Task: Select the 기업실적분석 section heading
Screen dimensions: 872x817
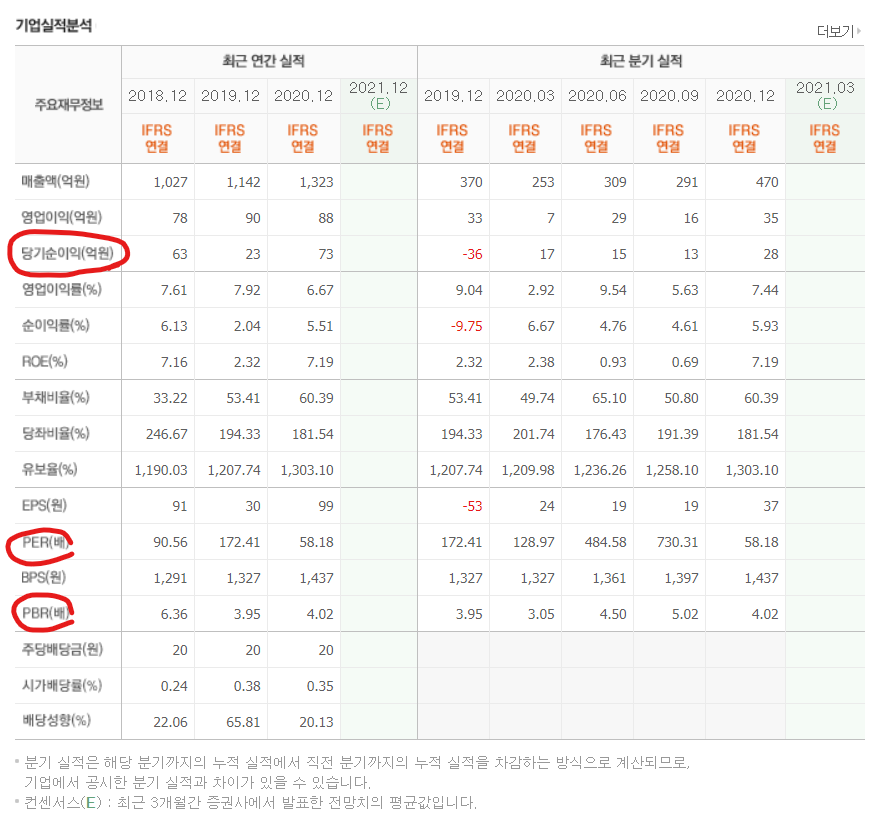Action: [x=53, y=25]
